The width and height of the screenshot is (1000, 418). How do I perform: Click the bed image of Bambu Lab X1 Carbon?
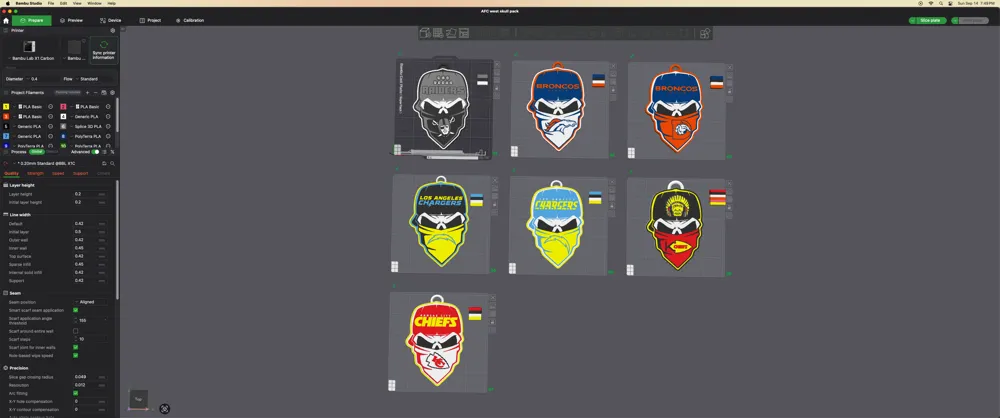(x=29, y=47)
